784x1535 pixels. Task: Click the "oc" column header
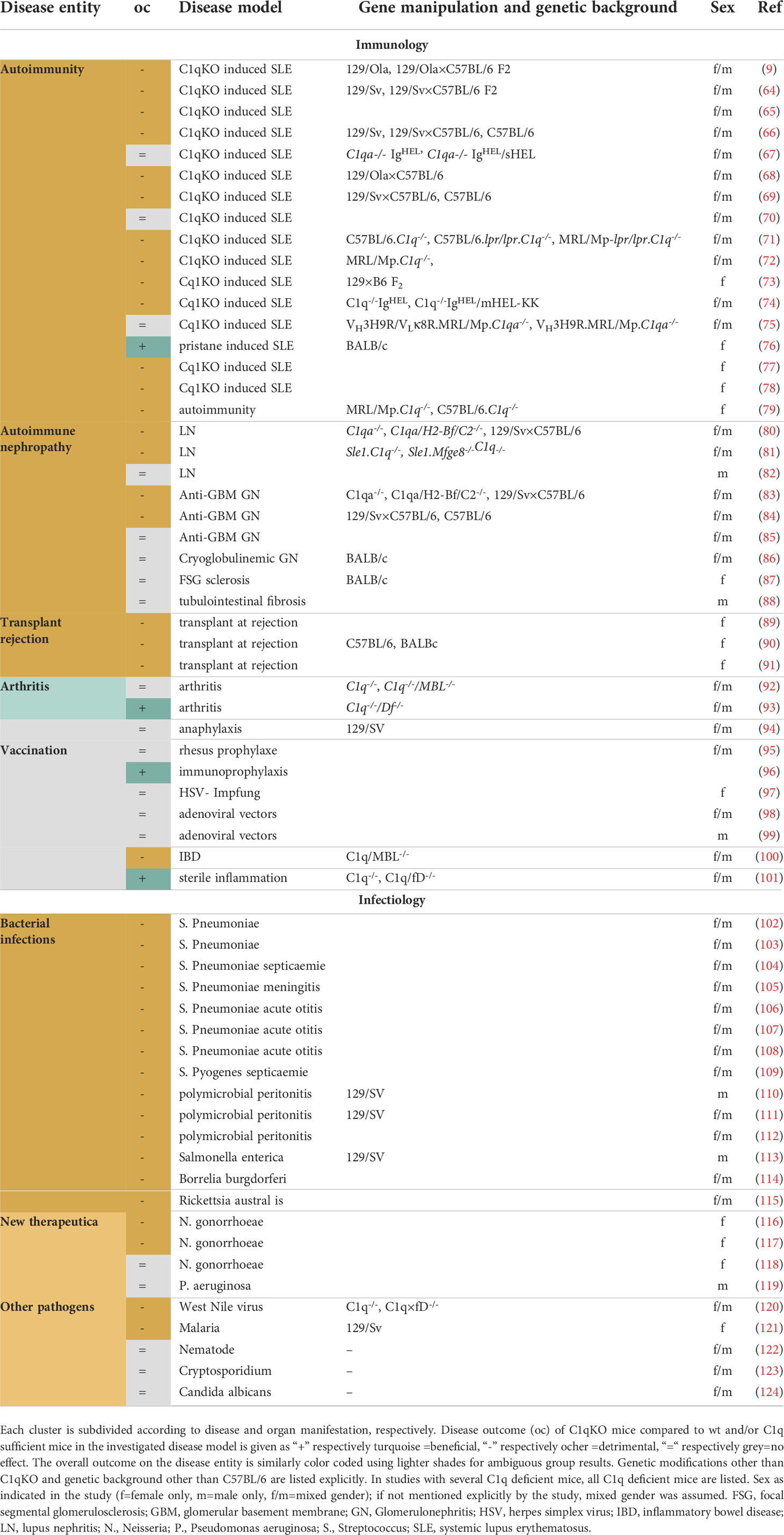(142, 9)
